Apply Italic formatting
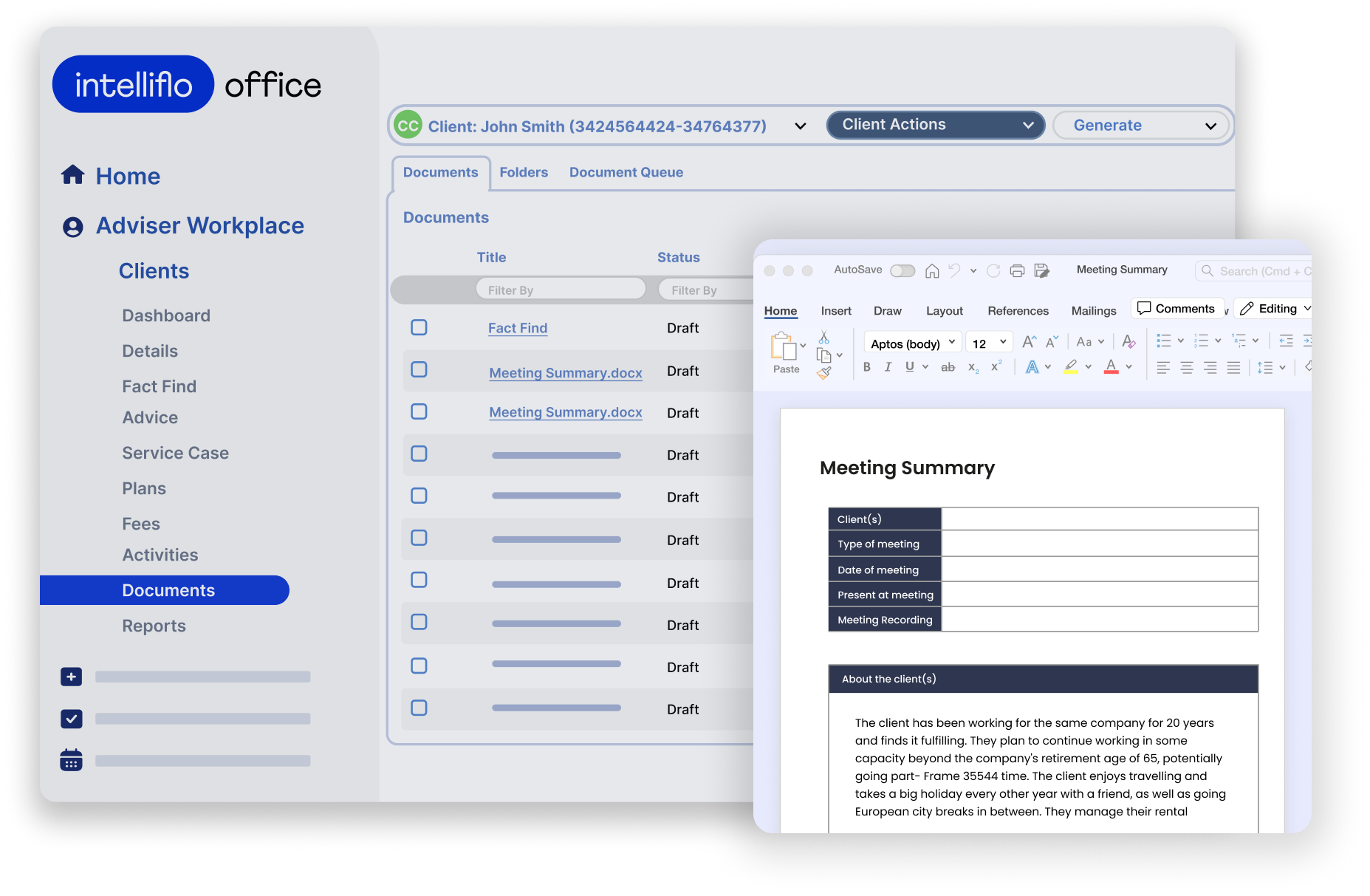The image size is (1370, 896). tap(888, 366)
